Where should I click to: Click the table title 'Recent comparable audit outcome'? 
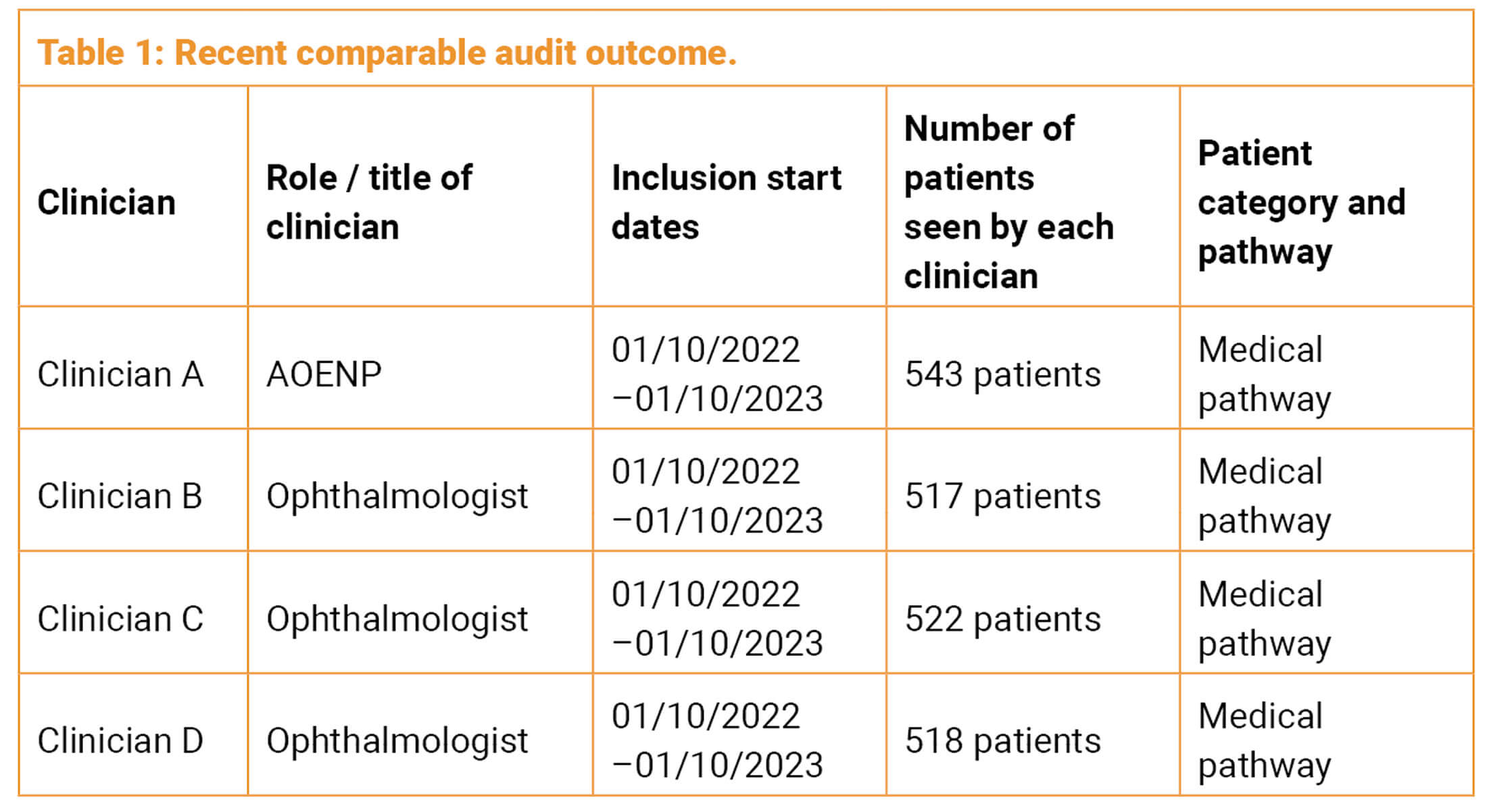(387, 53)
